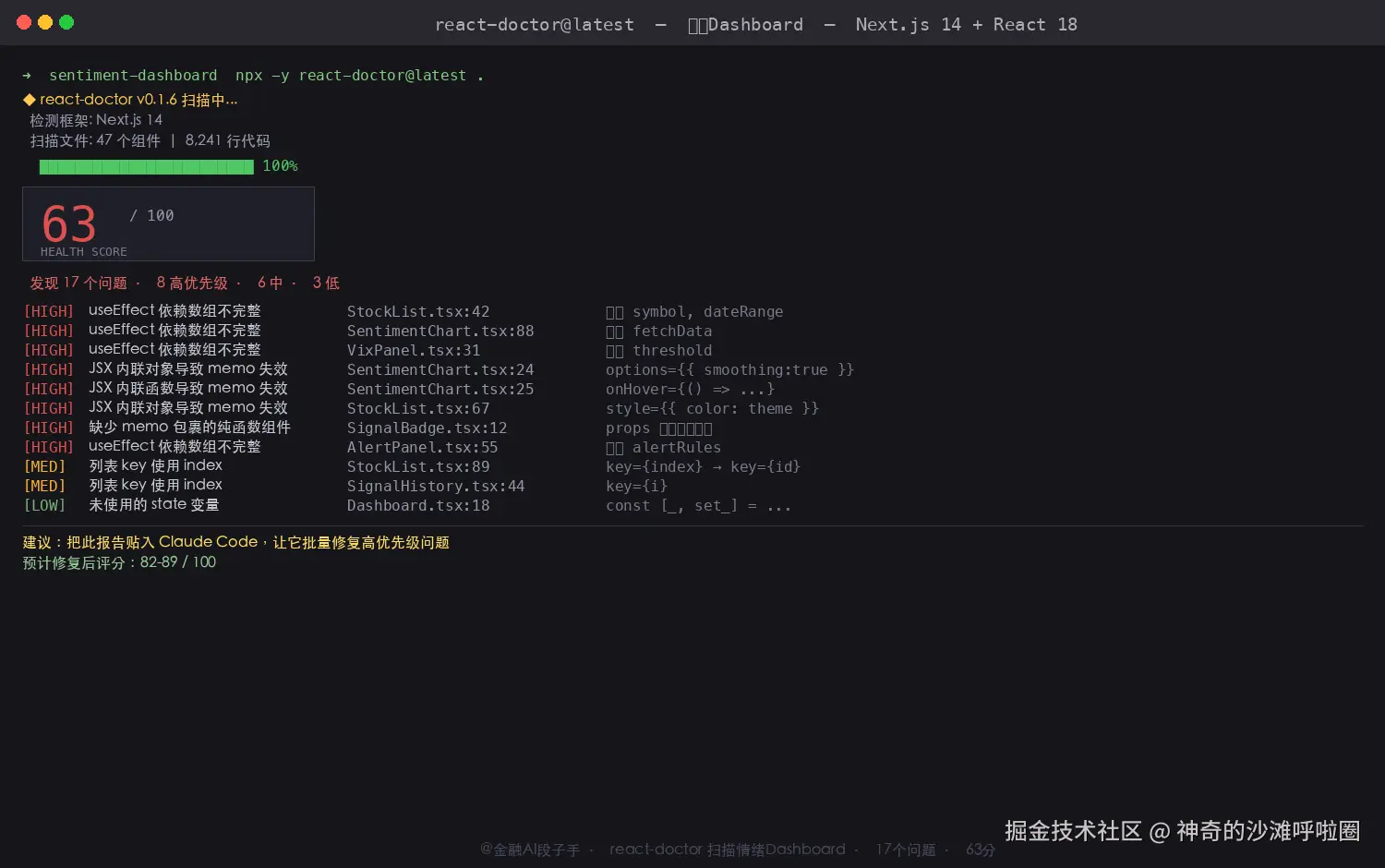Click file reference VixPanel.tsx:31
The image size is (1385, 868).
pyautogui.click(x=414, y=351)
